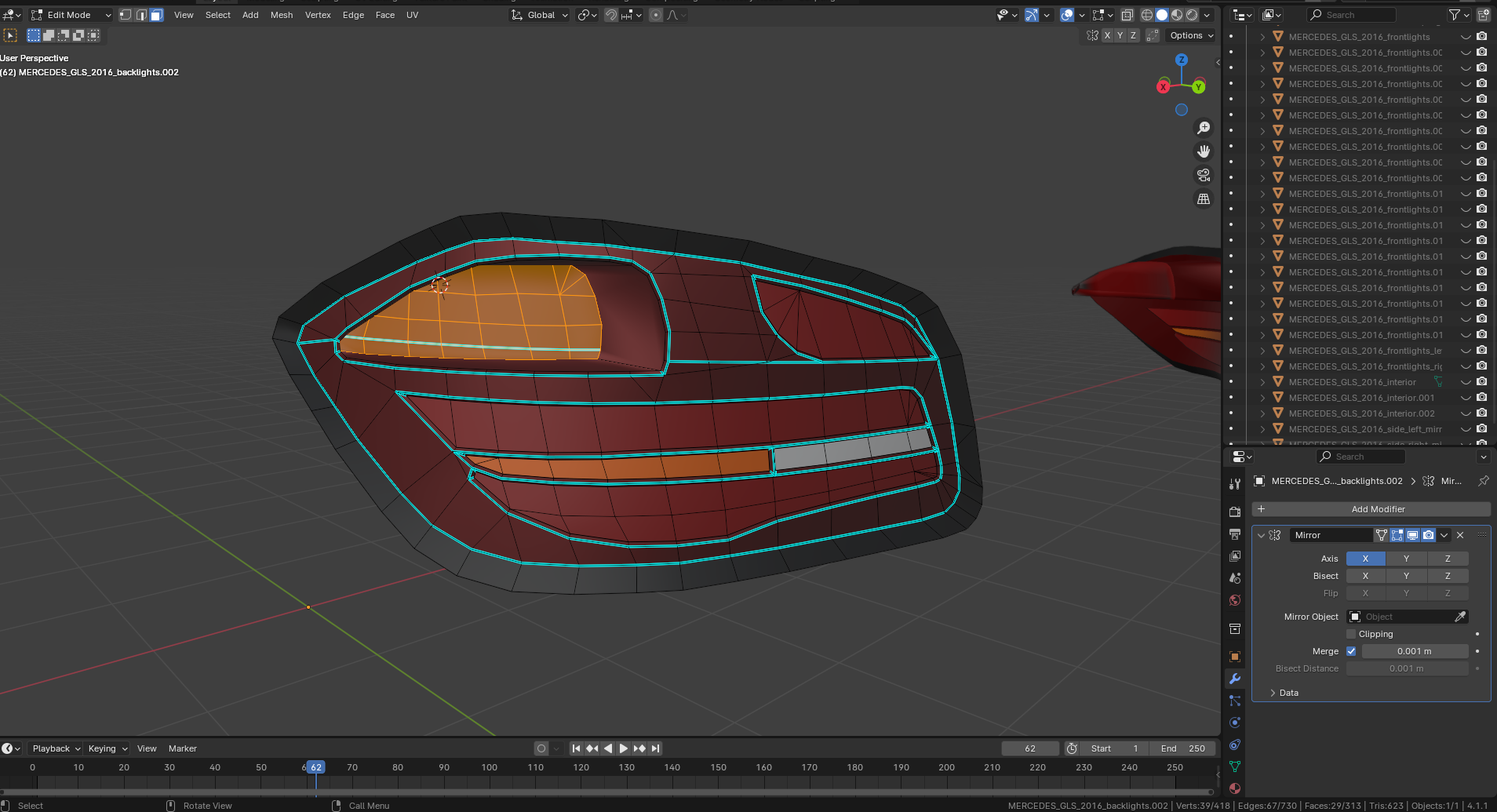Click the Merge distance 0.001 m field
Screen dimensions: 1497x812
1414,651
